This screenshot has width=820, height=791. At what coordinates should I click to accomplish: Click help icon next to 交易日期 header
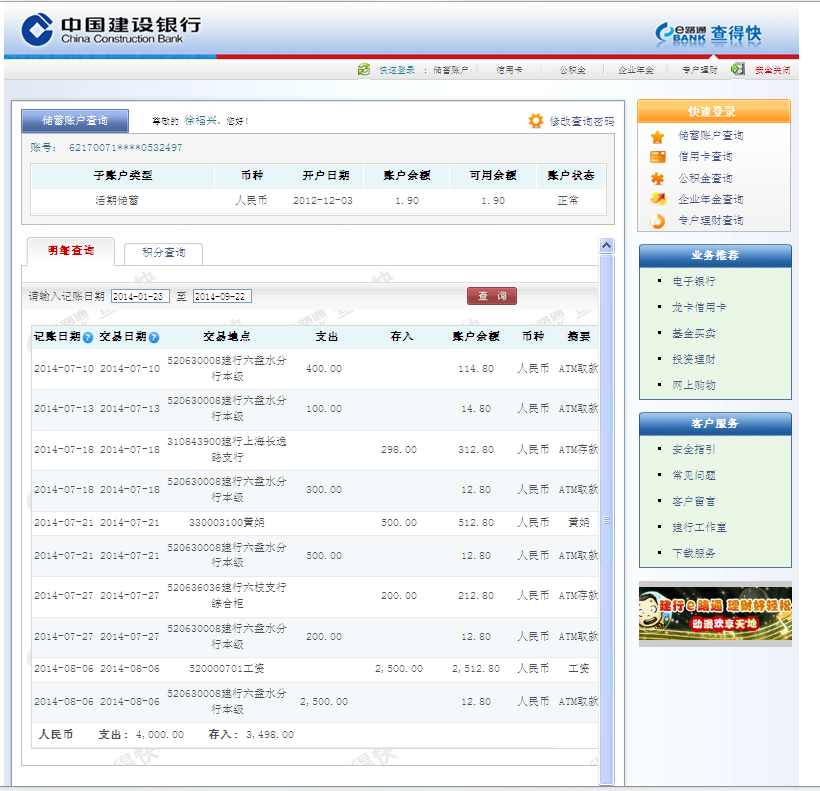click(154, 337)
